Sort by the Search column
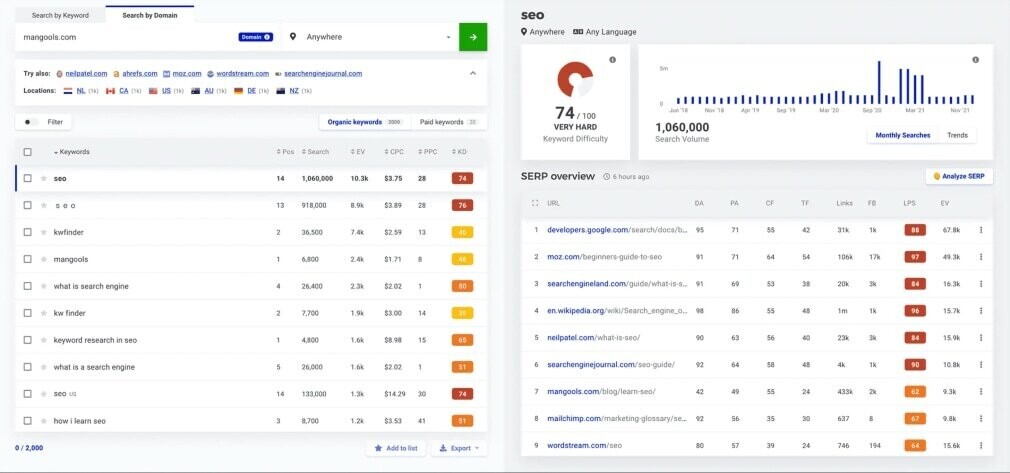 315,152
